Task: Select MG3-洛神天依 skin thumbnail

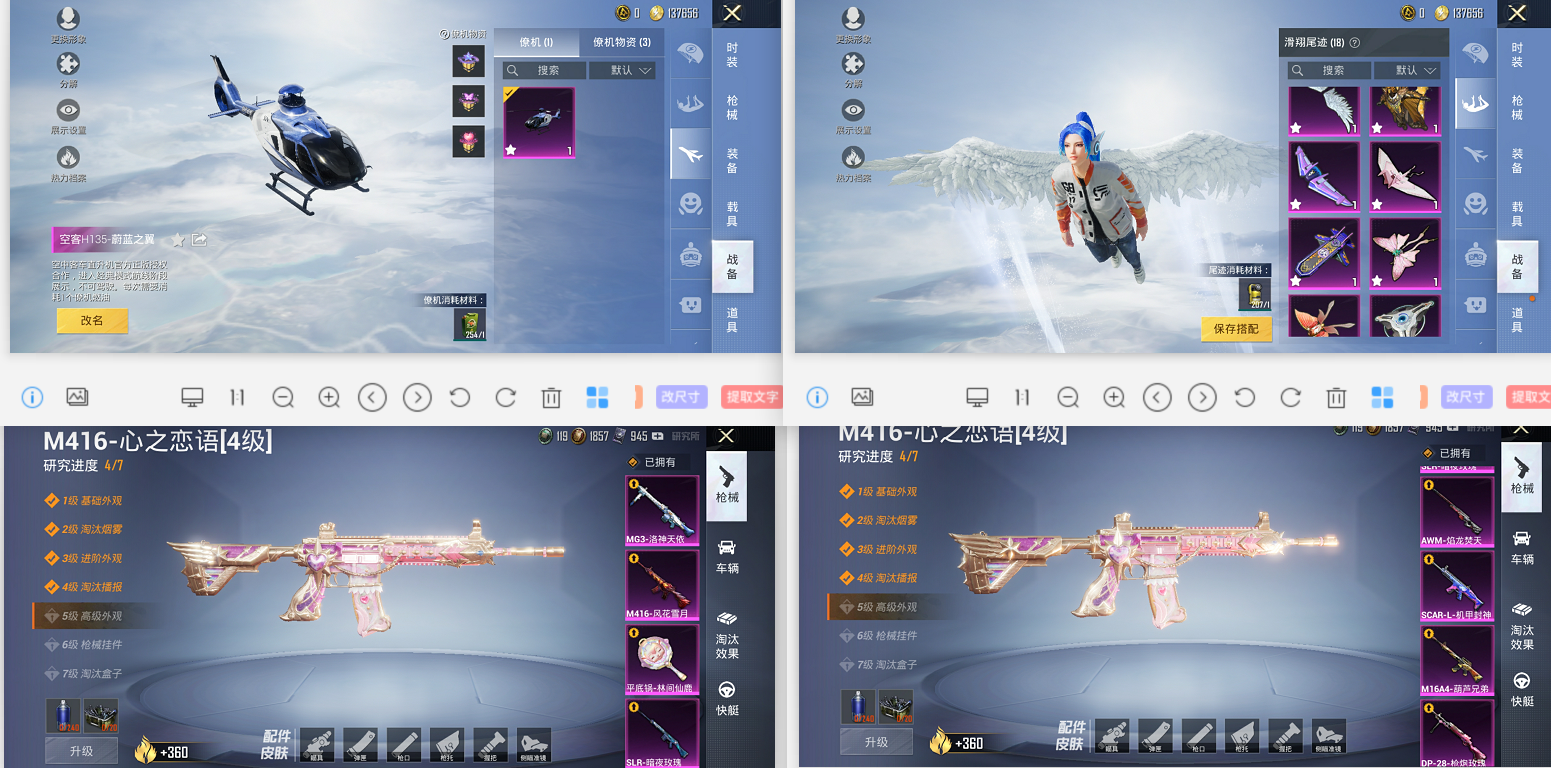Action: [662, 511]
